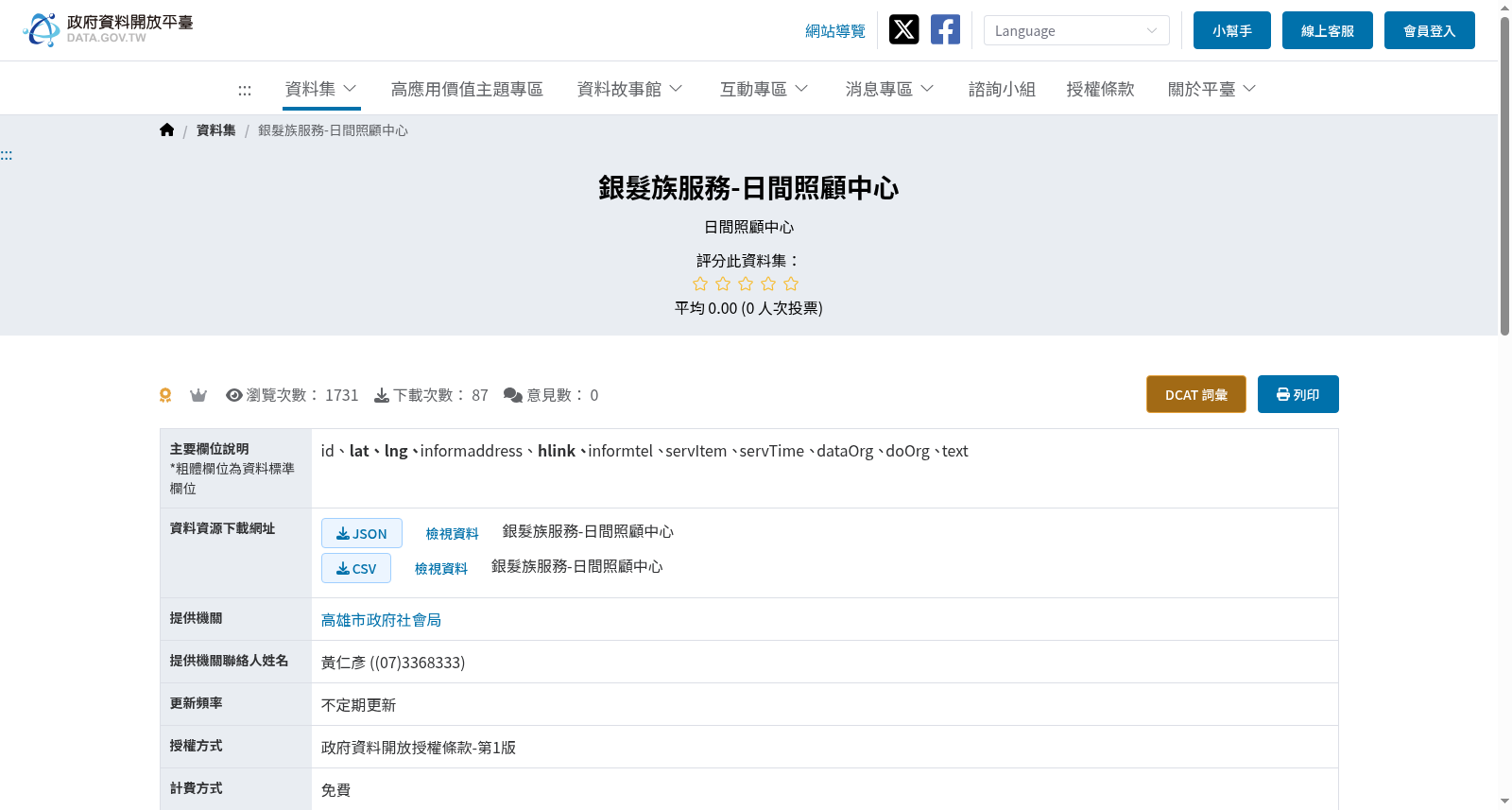Screen dimensions: 1512x810
Task: Click the DCAT 詞彙 button
Action: point(1196,394)
